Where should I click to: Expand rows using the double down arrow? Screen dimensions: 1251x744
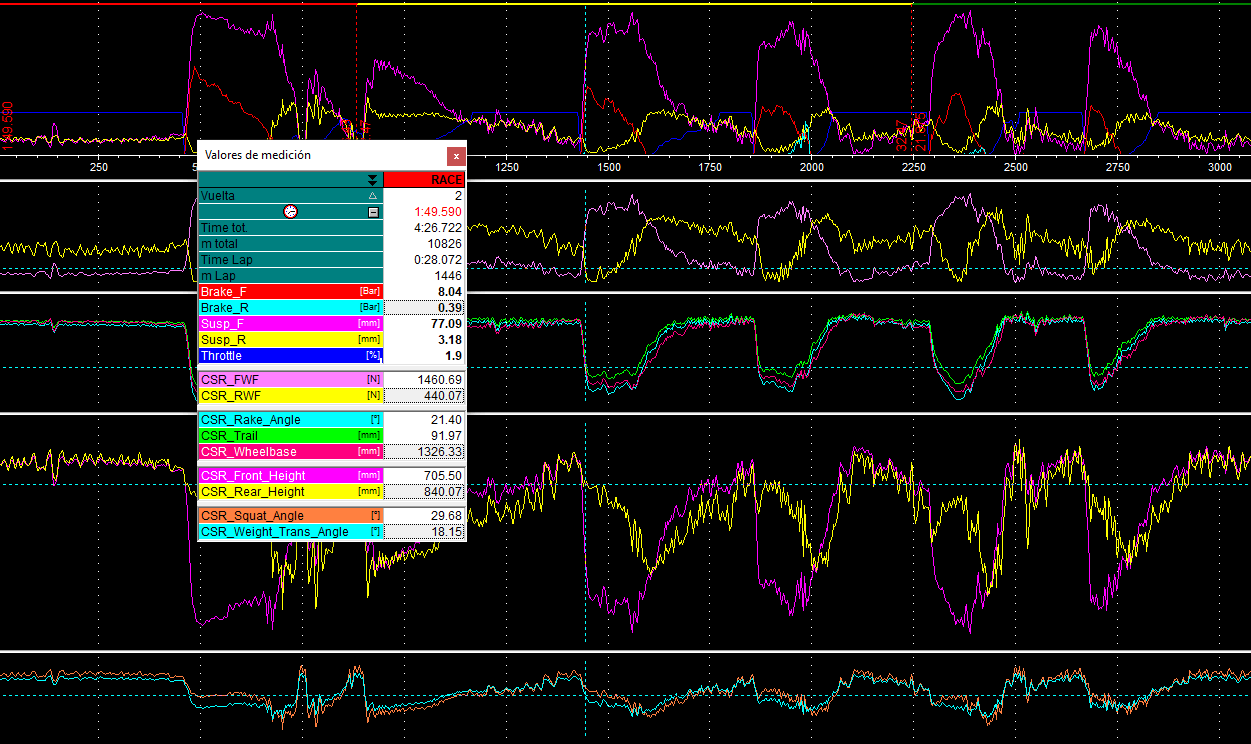pos(373,180)
